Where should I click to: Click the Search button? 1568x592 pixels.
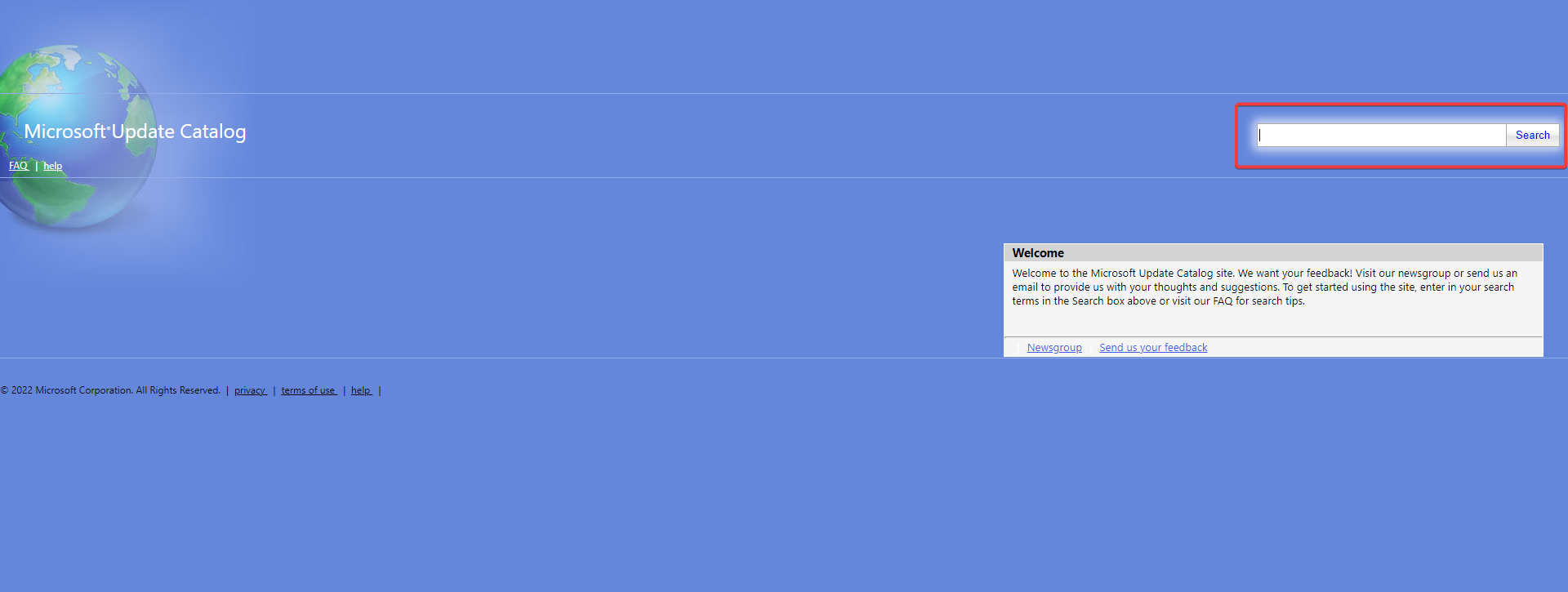pos(1532,135)
